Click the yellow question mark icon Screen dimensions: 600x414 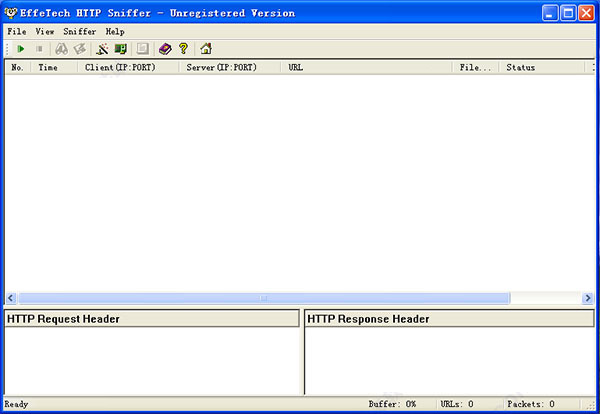click(x=184, y=49)
